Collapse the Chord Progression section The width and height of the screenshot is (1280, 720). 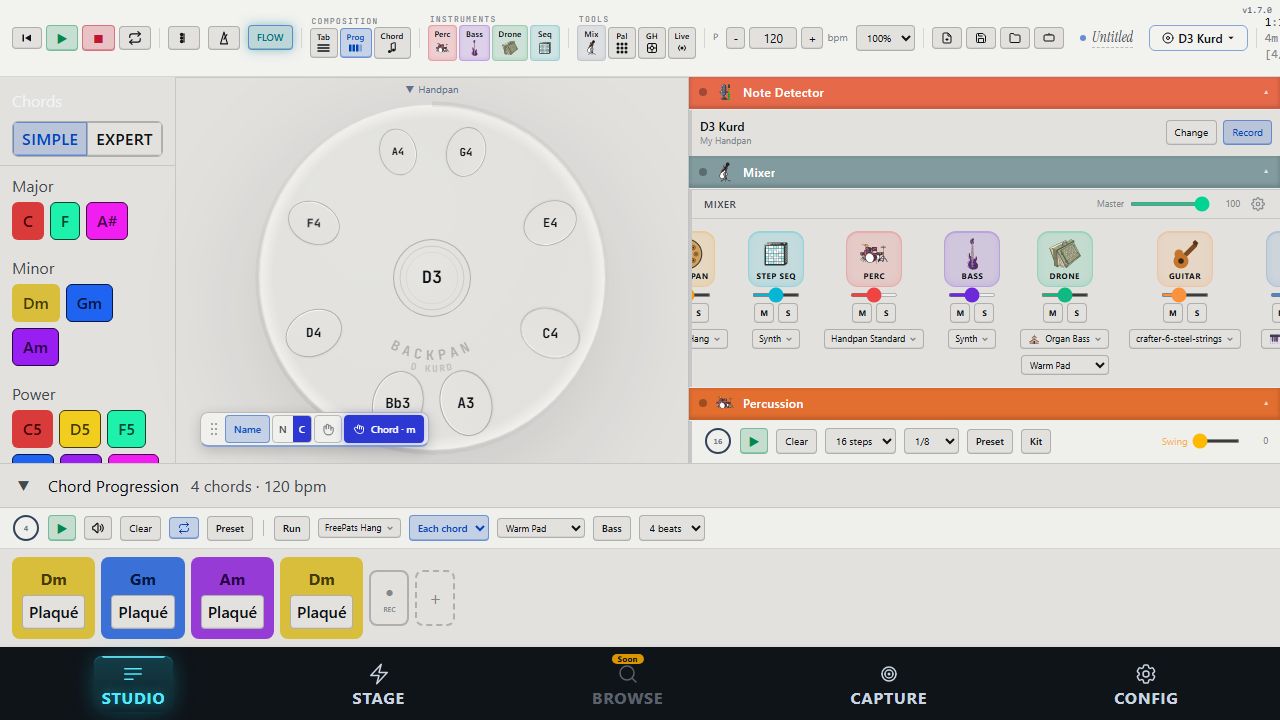23,486
